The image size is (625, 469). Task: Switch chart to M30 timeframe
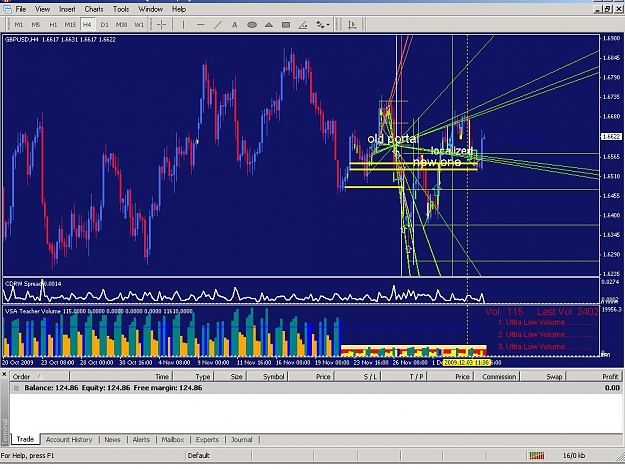click(x=122, y=25)
